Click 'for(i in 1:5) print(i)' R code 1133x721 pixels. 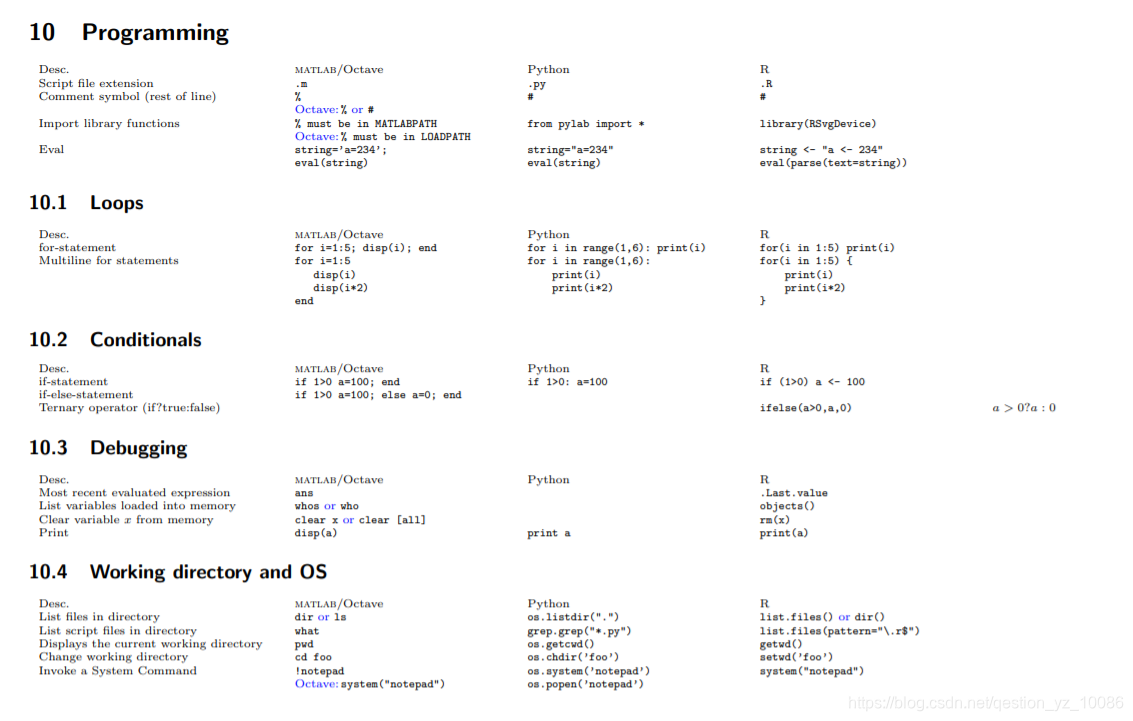point(827,248)
